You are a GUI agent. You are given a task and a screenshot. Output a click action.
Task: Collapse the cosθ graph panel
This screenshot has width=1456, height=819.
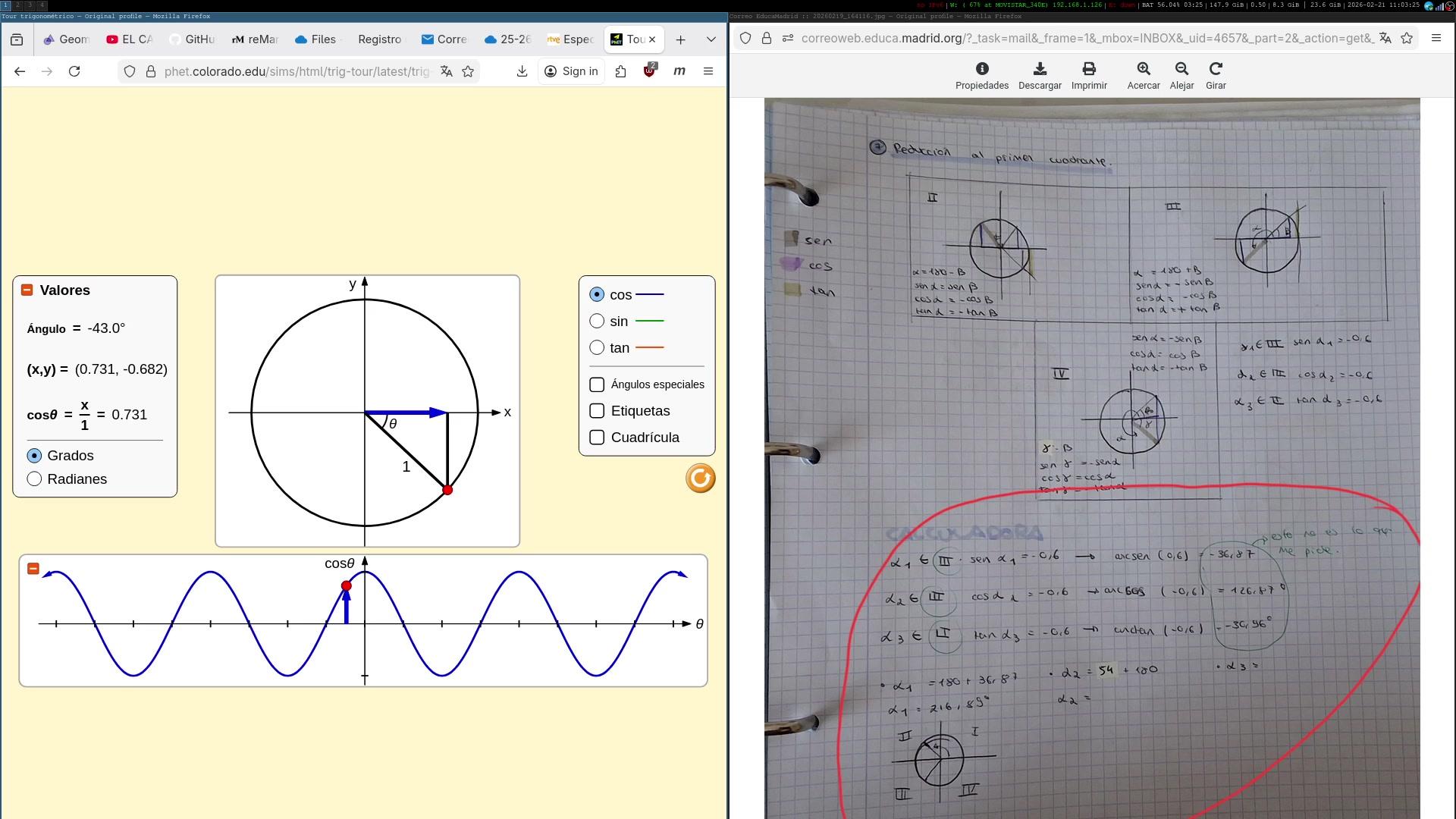coord(33,569)
